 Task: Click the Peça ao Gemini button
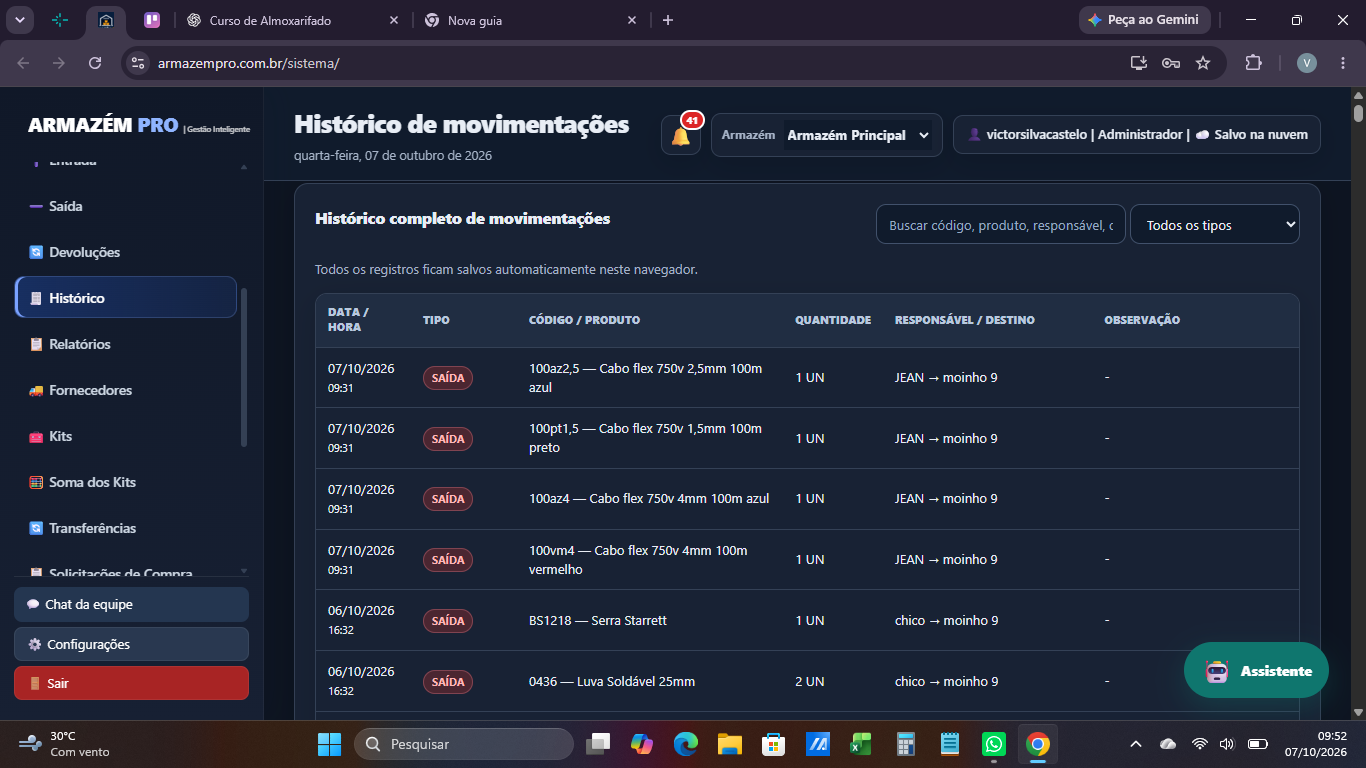click(1145, 20)
